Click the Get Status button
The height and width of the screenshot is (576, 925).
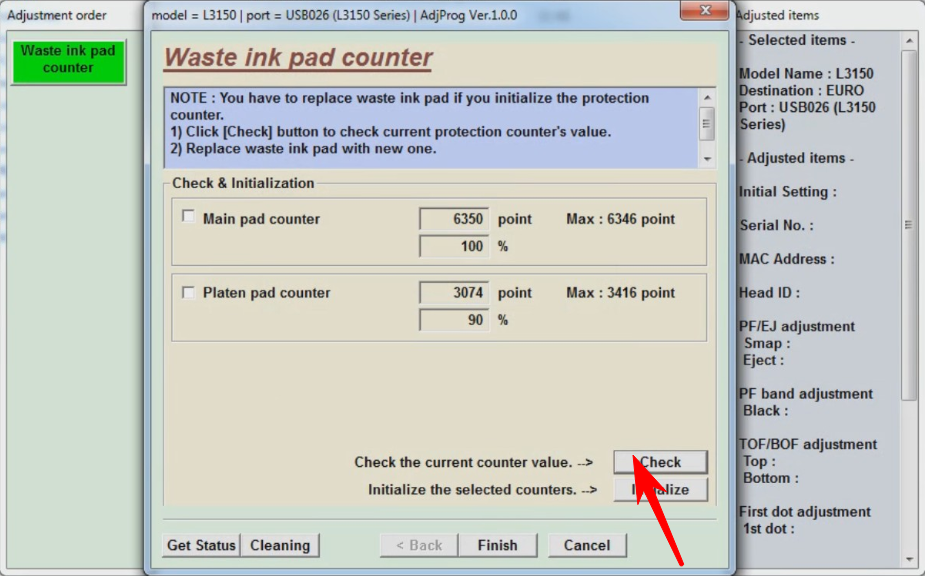201,545
